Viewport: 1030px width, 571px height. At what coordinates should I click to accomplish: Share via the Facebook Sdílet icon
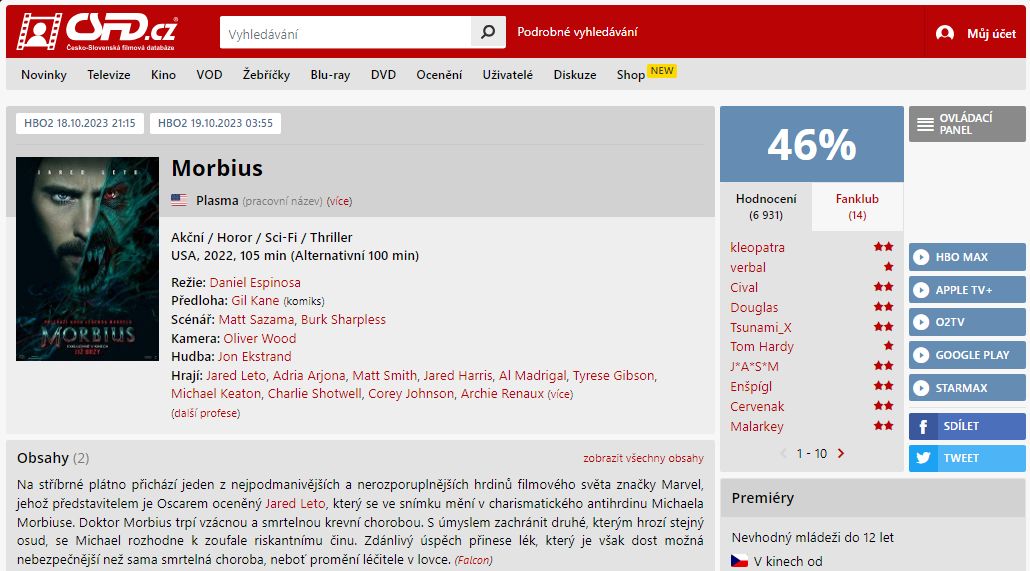click(x=921, y=426)
